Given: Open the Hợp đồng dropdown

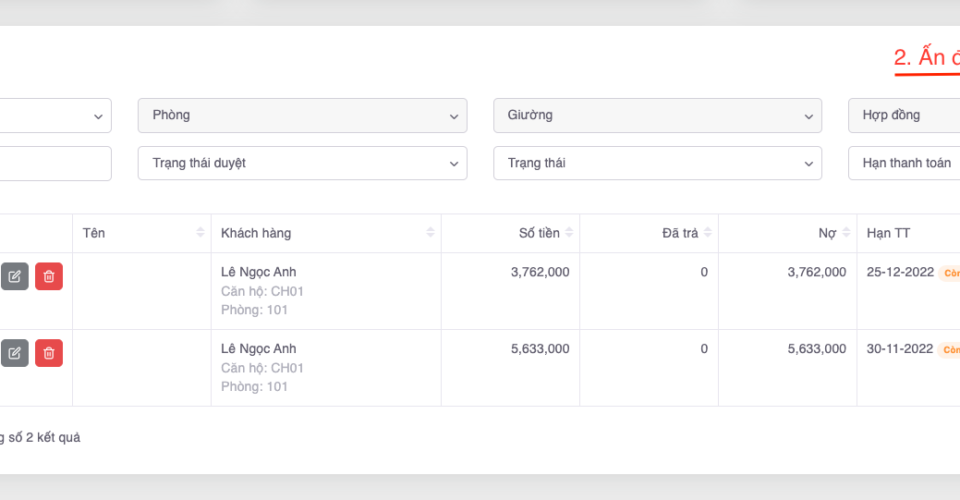Looking at the screenshot, I should pyautogui.click(x=904, y=115).
